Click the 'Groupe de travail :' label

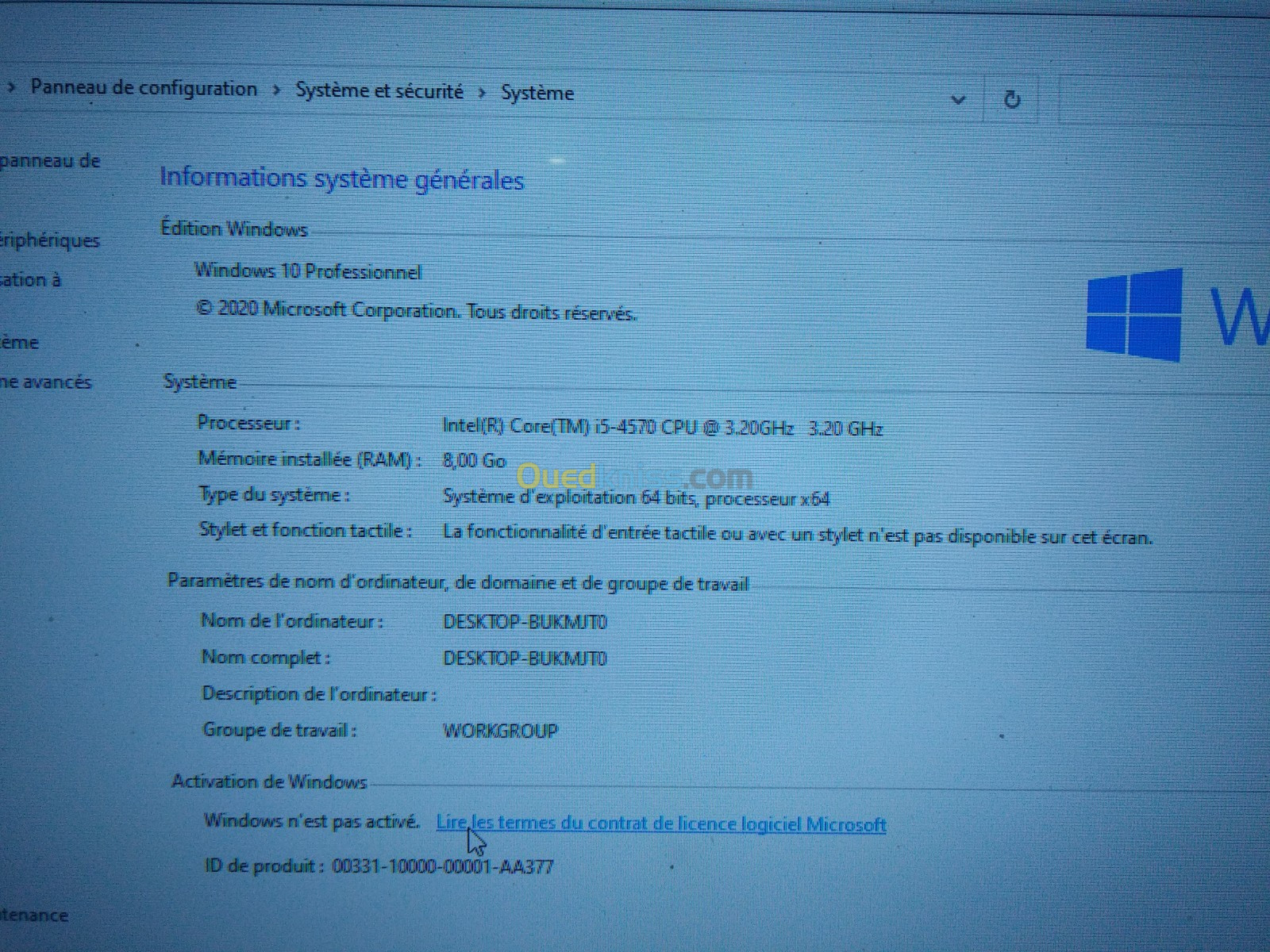pyautogui.click(x=280, y=730)
